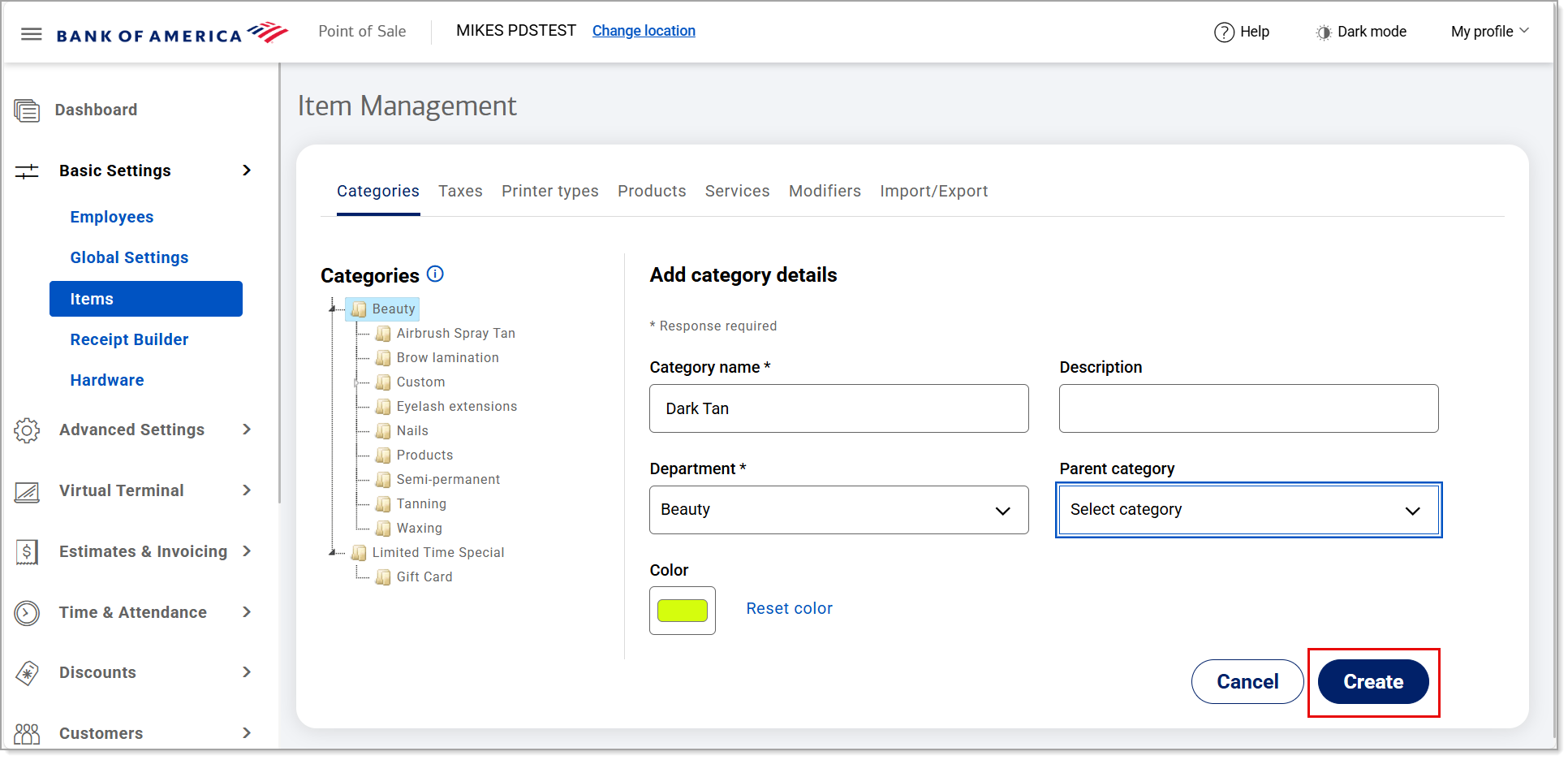Image resolution: width=1568 pixels, height=760 pixels.
Task: Open the Parent category dropdown
Action: point(1248,510)
